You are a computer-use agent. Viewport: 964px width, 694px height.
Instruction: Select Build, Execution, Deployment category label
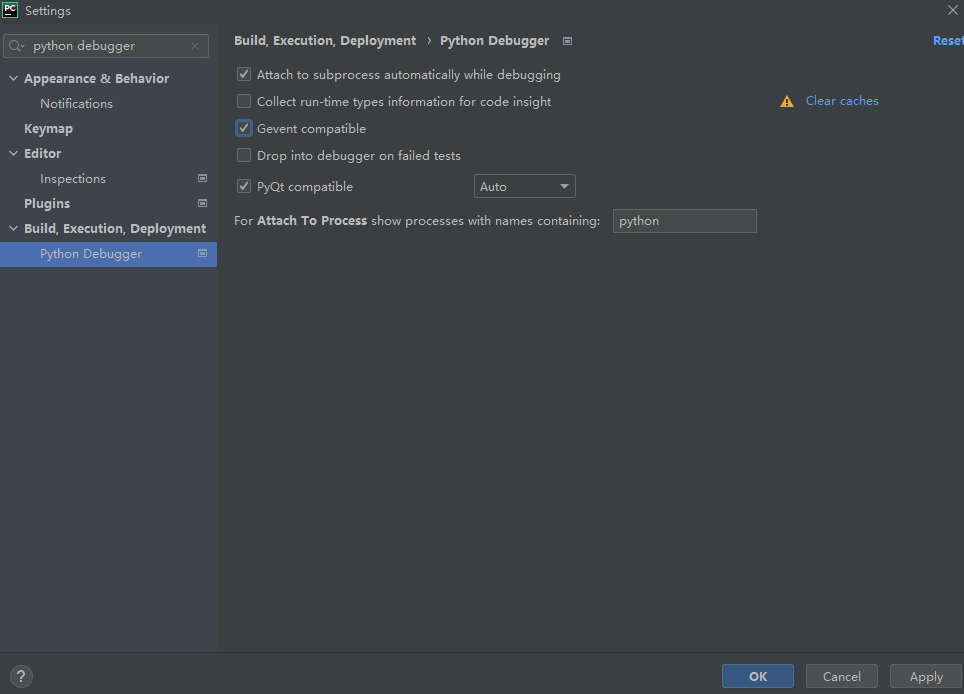115,228
